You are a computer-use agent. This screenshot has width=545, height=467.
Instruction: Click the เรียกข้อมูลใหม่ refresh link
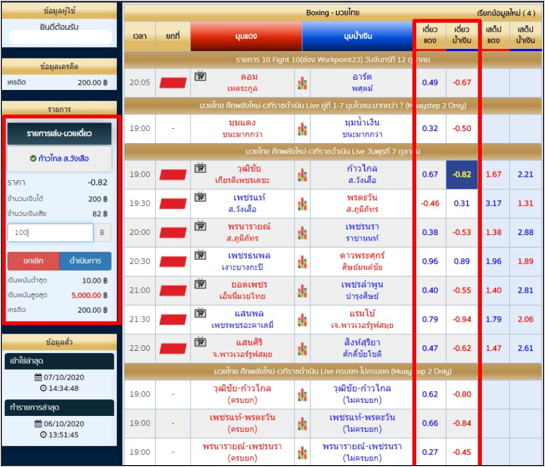click(506, 13)
